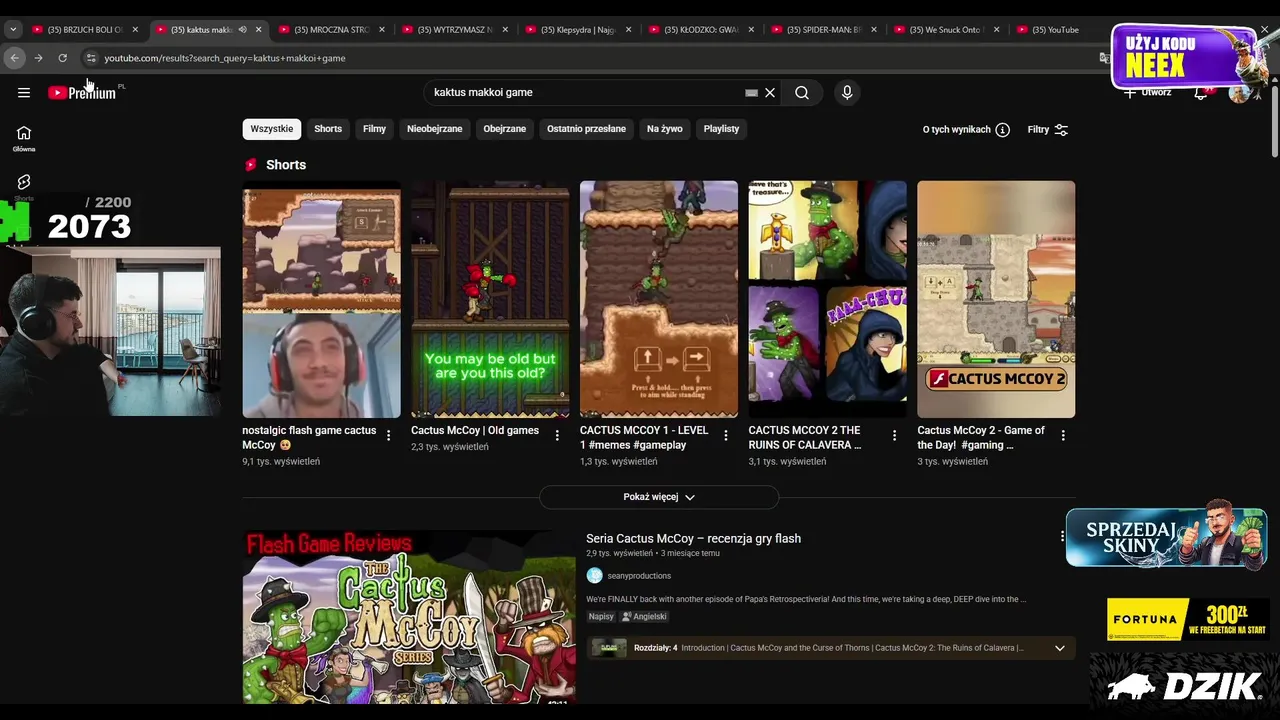The image size is (1280, 720).
Task: Open Cactus McCoy | Old games title
Action: tap(475, 431)
